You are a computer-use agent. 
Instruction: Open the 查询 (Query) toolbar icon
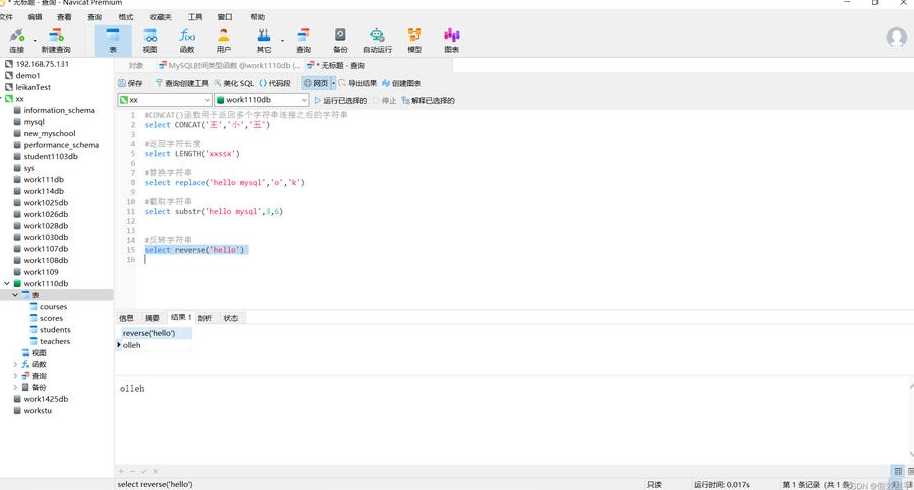[x=304, y=40]
